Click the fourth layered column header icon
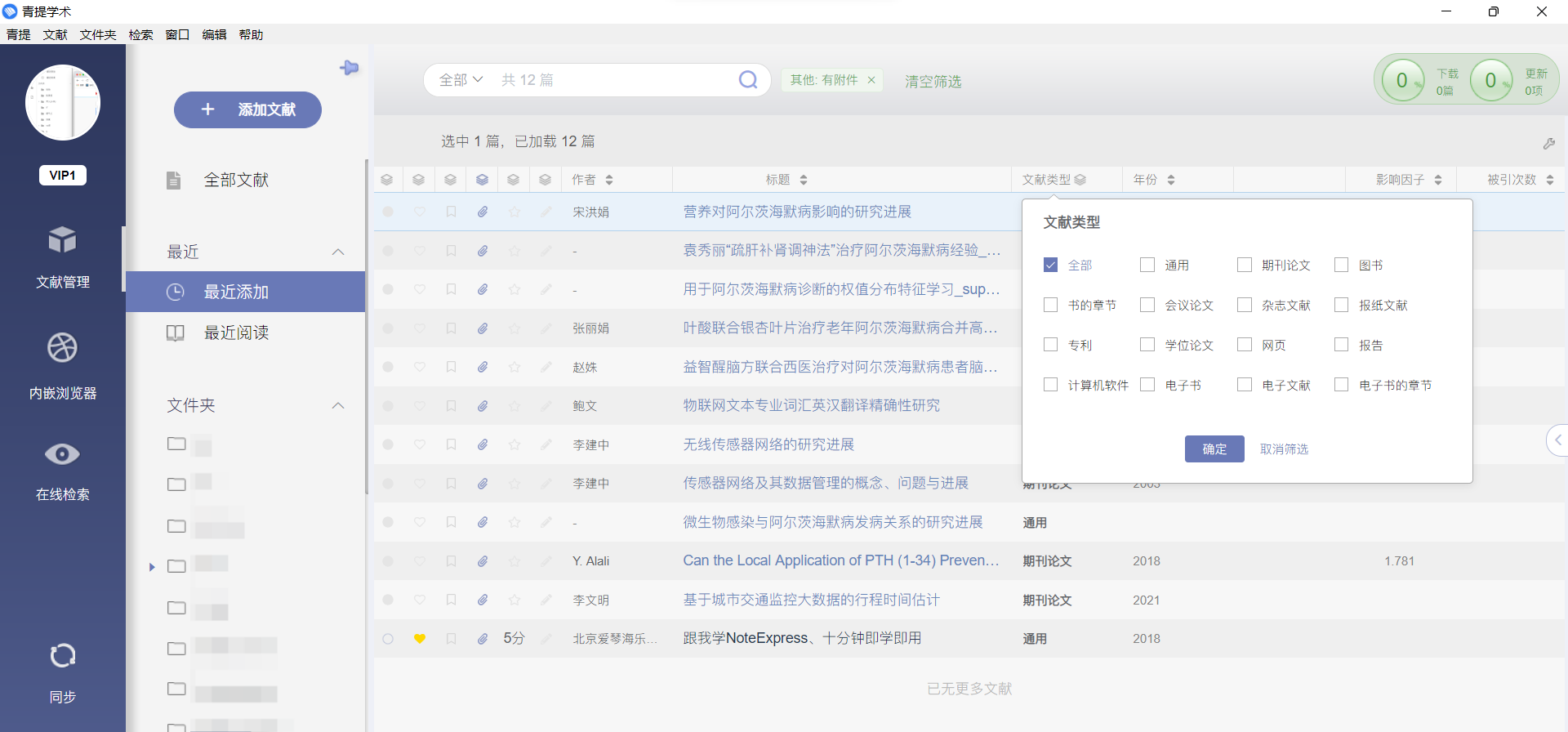The image size is (1568, 732). (x=483, y=180)
